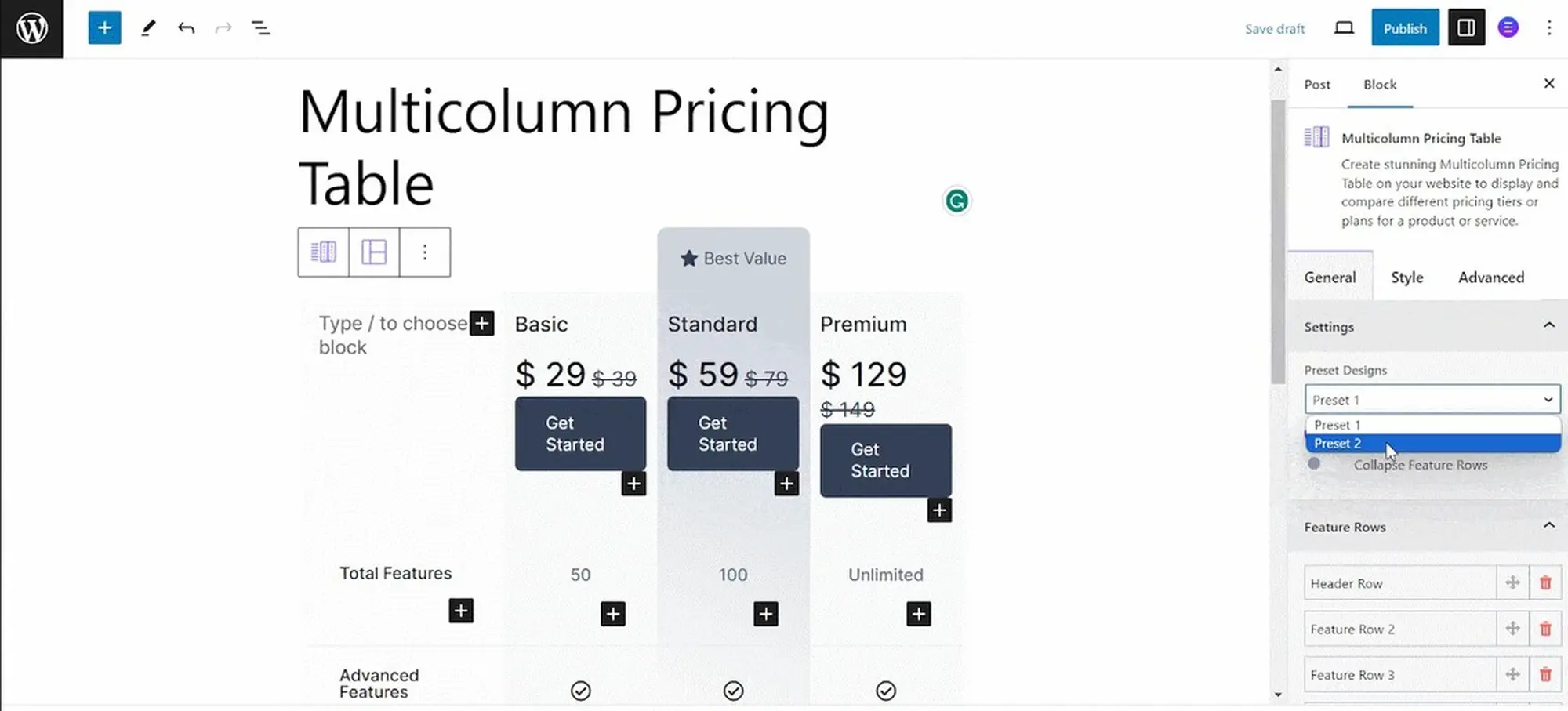Open the Preset Designs dropdown

click(1432, 400)
